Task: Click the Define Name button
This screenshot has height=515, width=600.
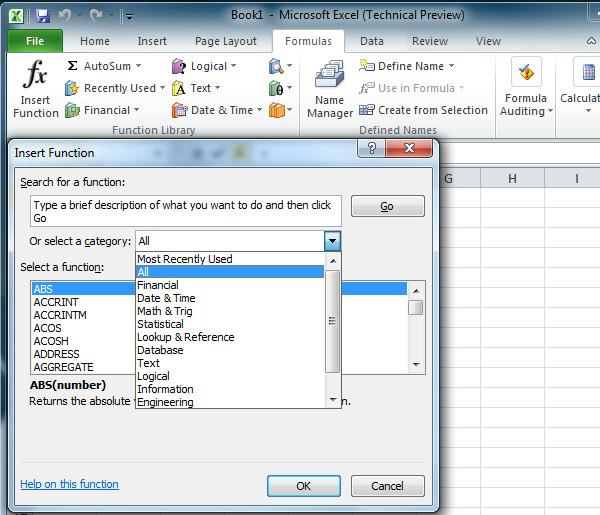Action: tap(402, 66)
